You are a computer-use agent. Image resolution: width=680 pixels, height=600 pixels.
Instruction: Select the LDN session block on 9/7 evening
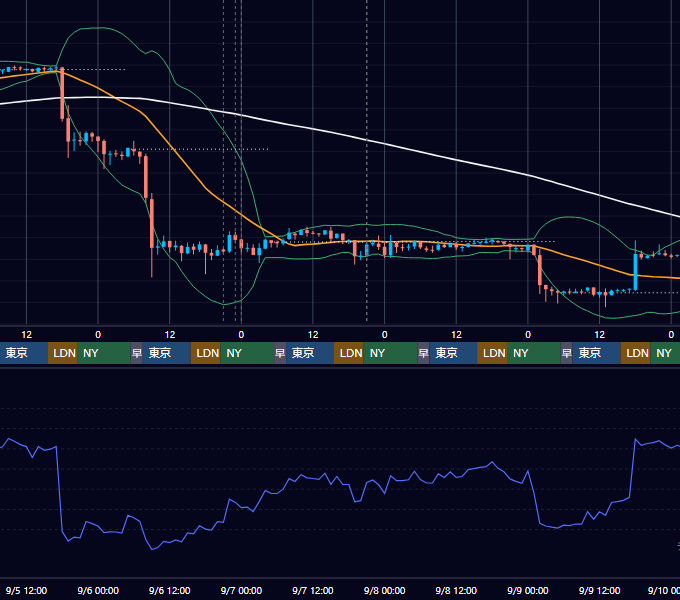(x=349, y=353)
